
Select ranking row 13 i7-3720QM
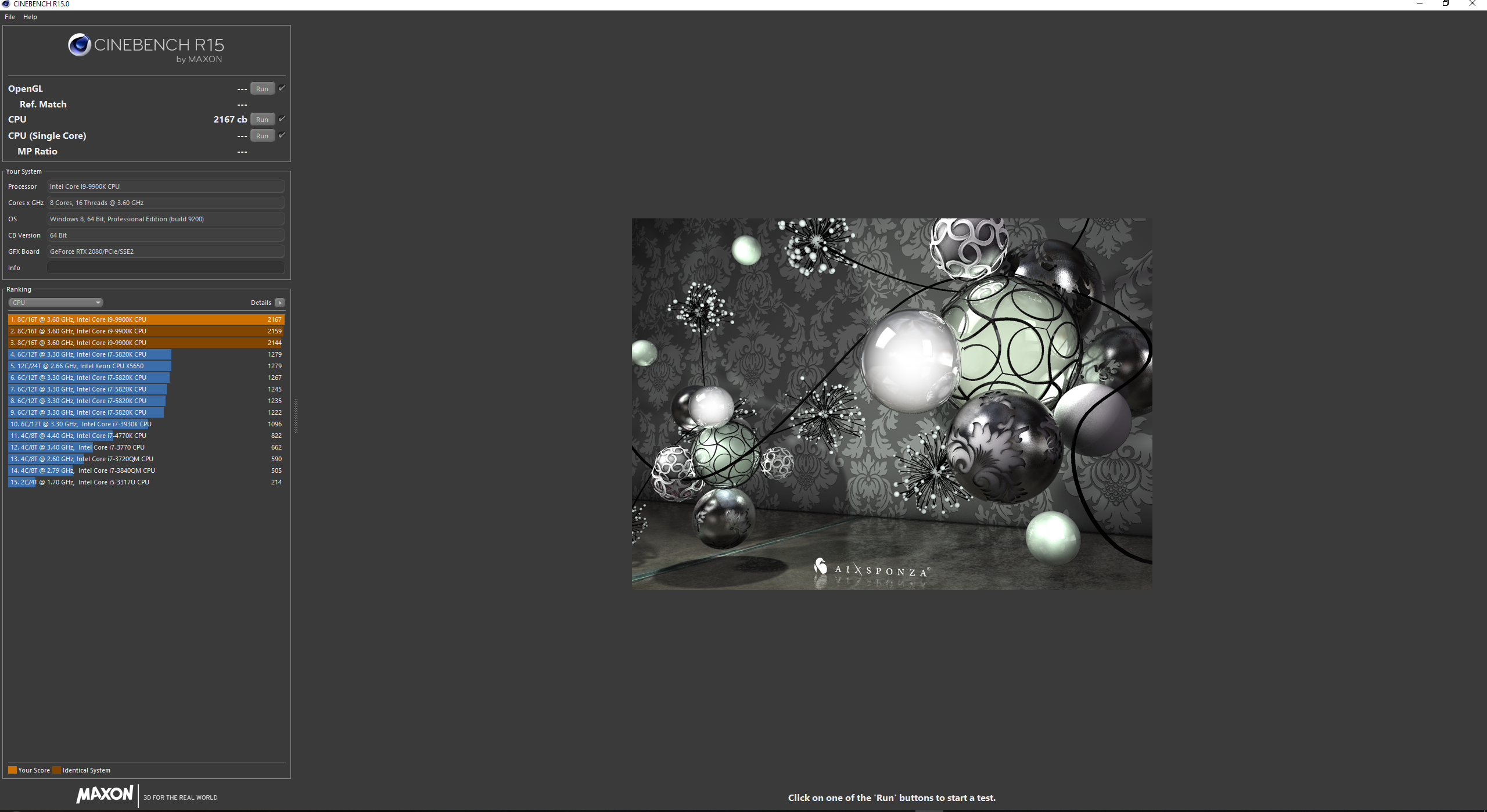tap(146, 459)
